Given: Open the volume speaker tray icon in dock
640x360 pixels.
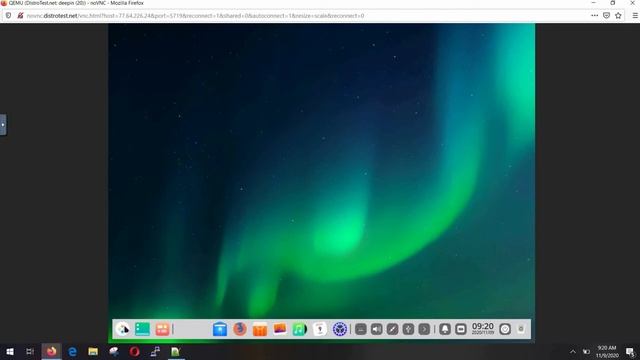Looking at the screenshot, I should point(377,329).
